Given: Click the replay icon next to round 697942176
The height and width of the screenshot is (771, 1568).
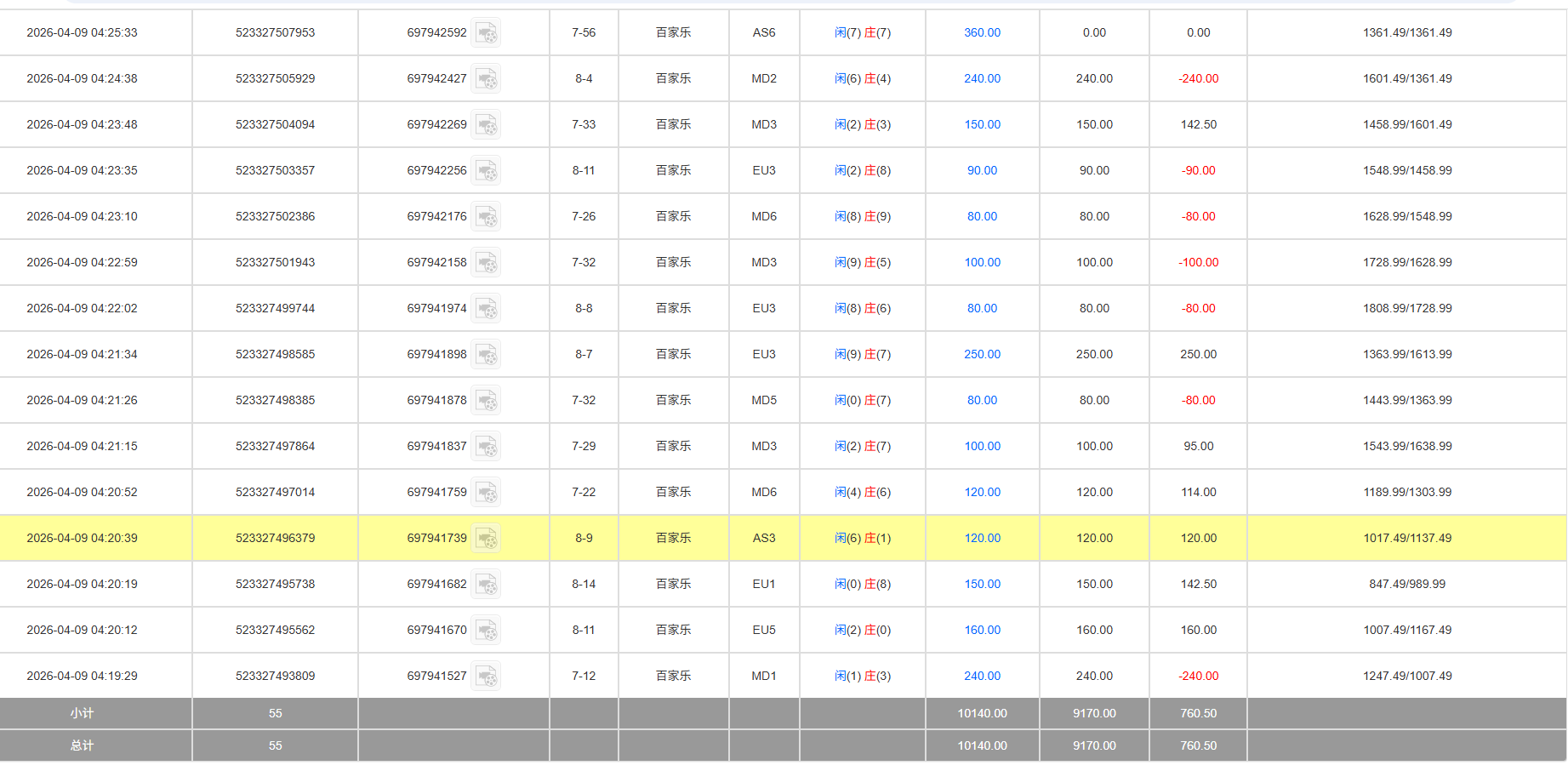Looking at the screenshot, I should (487, 217).
